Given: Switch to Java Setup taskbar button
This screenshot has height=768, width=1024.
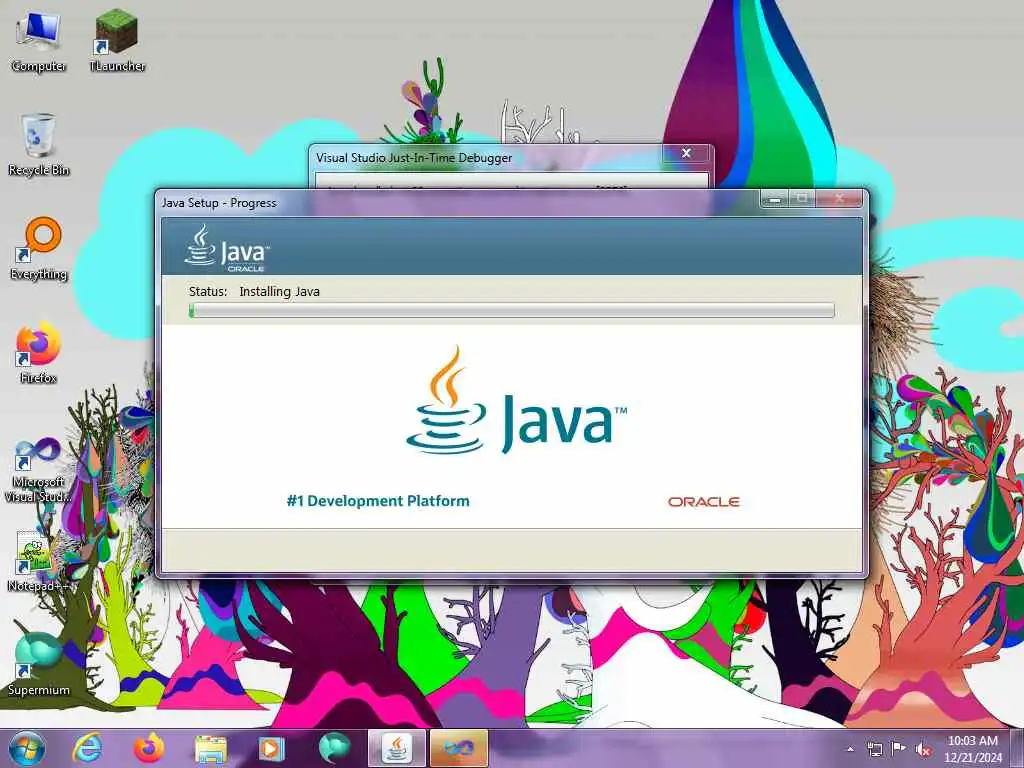Looking at the screenshot, I should pyautogui.click(x=397, y=748).
